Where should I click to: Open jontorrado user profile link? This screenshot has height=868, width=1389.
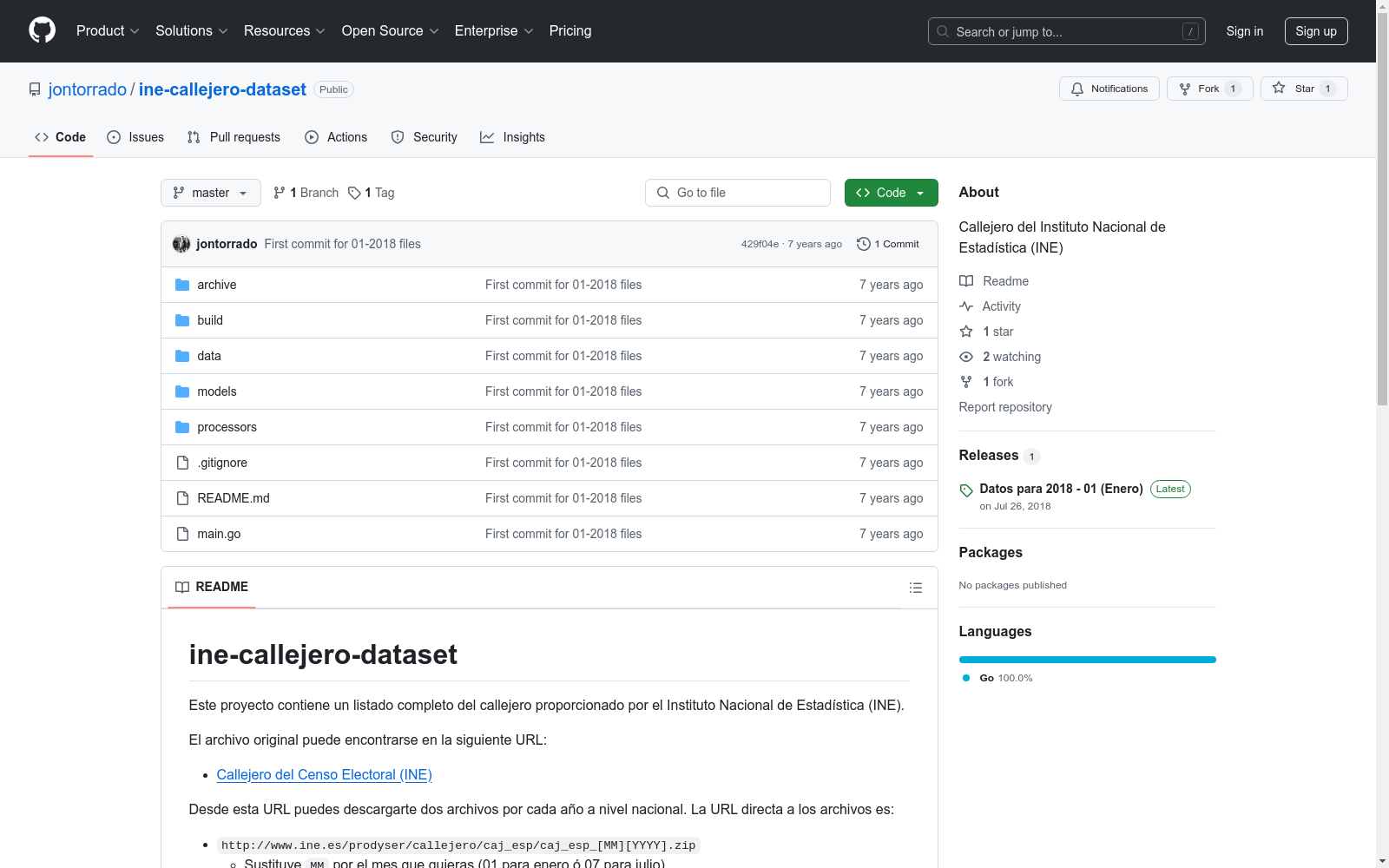tap(88, 89)
